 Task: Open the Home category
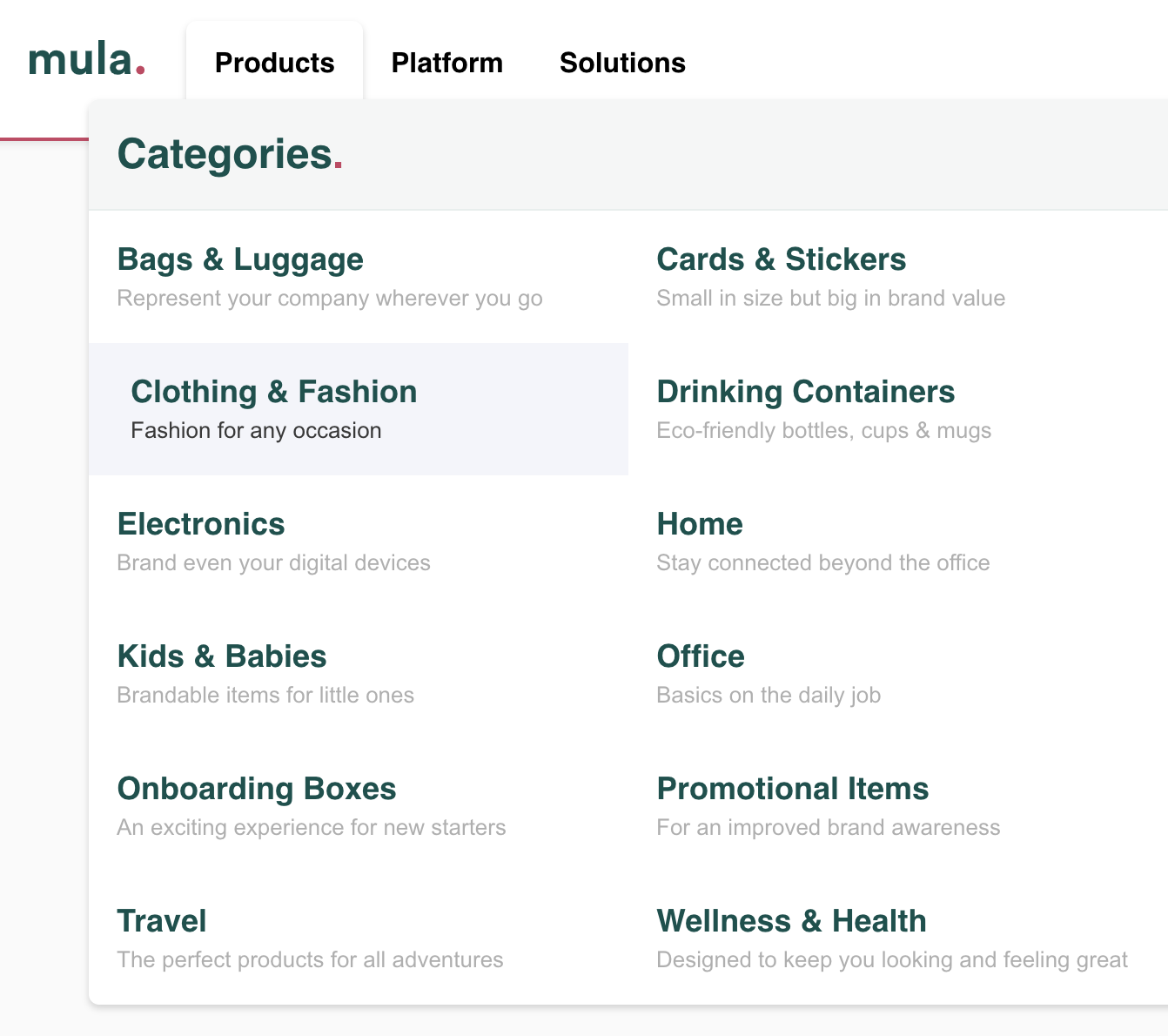[x=700, y=524]
